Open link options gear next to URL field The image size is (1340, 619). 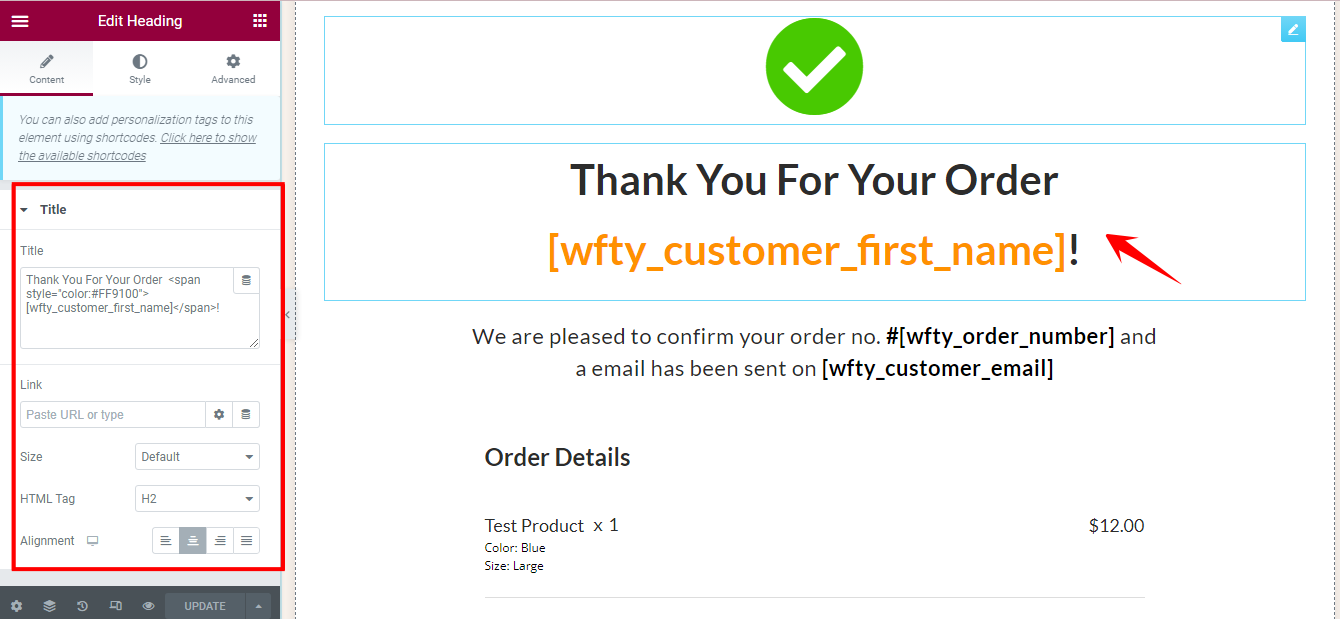[x=219, y=414]
